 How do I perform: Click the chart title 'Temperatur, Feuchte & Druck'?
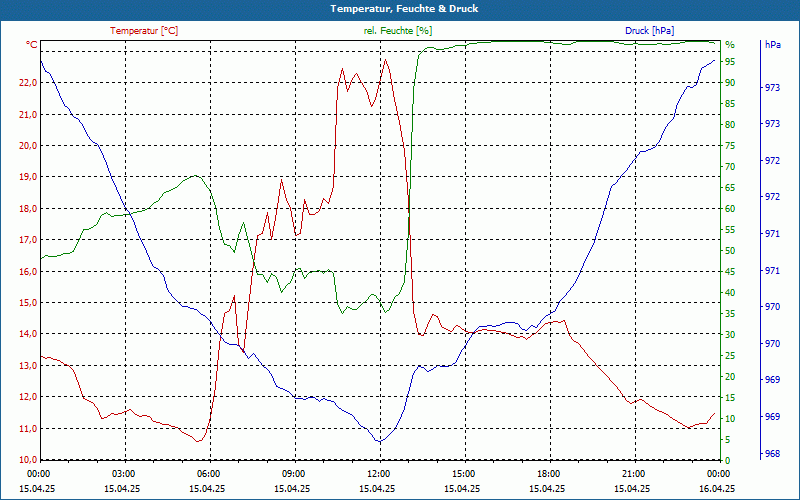pos(404,9)
